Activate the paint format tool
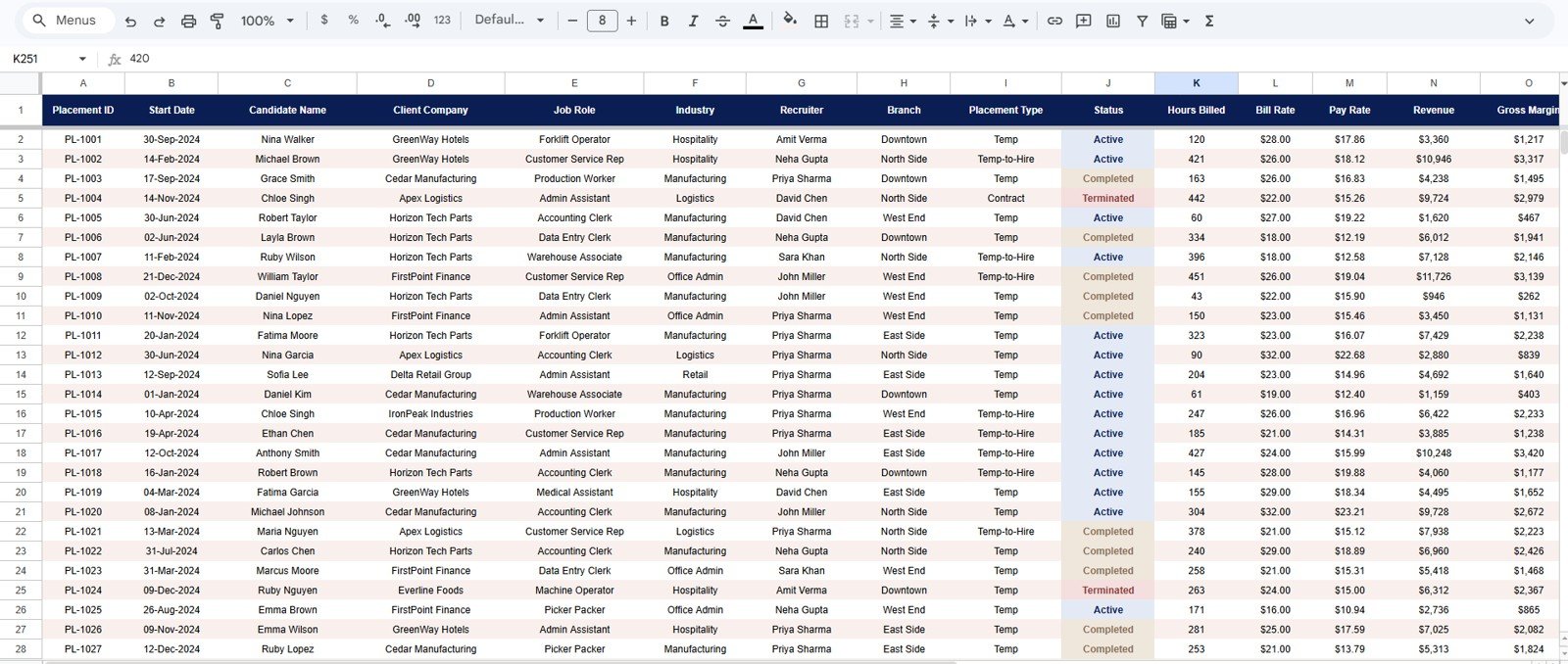The height and width of the screenshot is (664, 1568). pyautogui.click(x=218, y=21)
